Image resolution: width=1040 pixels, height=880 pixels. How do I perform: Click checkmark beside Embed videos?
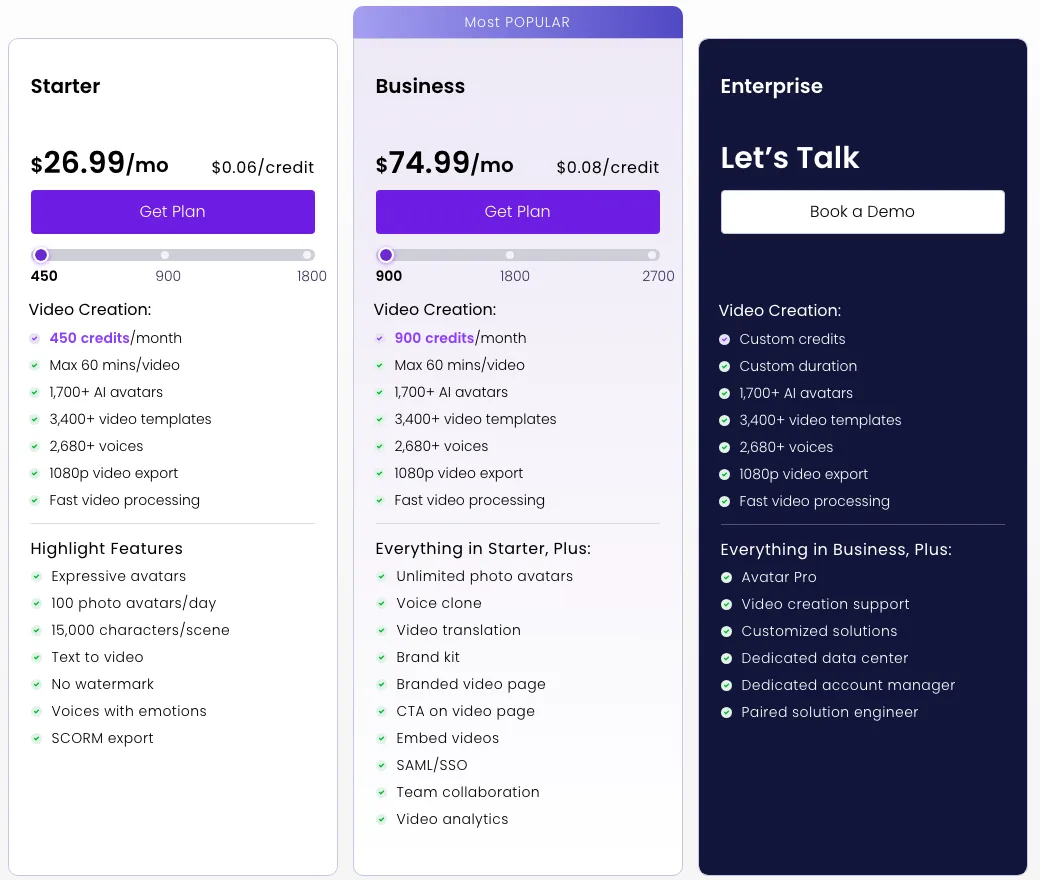[x=381, y=738]
